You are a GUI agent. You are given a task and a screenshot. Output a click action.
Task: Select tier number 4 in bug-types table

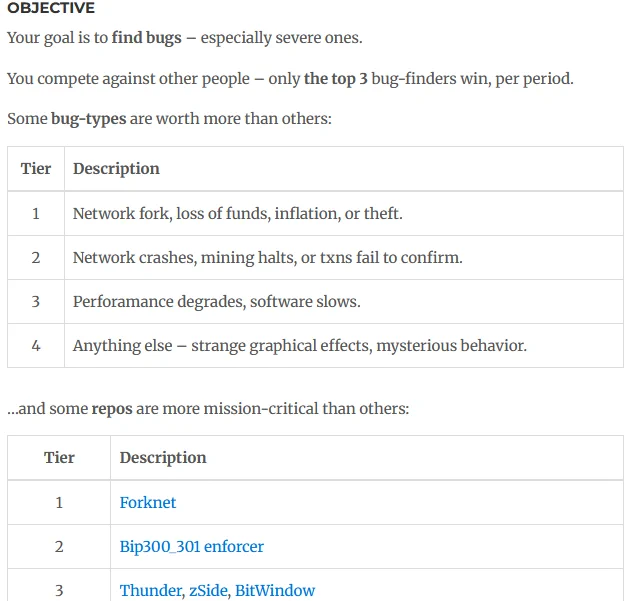pos(36,346)
